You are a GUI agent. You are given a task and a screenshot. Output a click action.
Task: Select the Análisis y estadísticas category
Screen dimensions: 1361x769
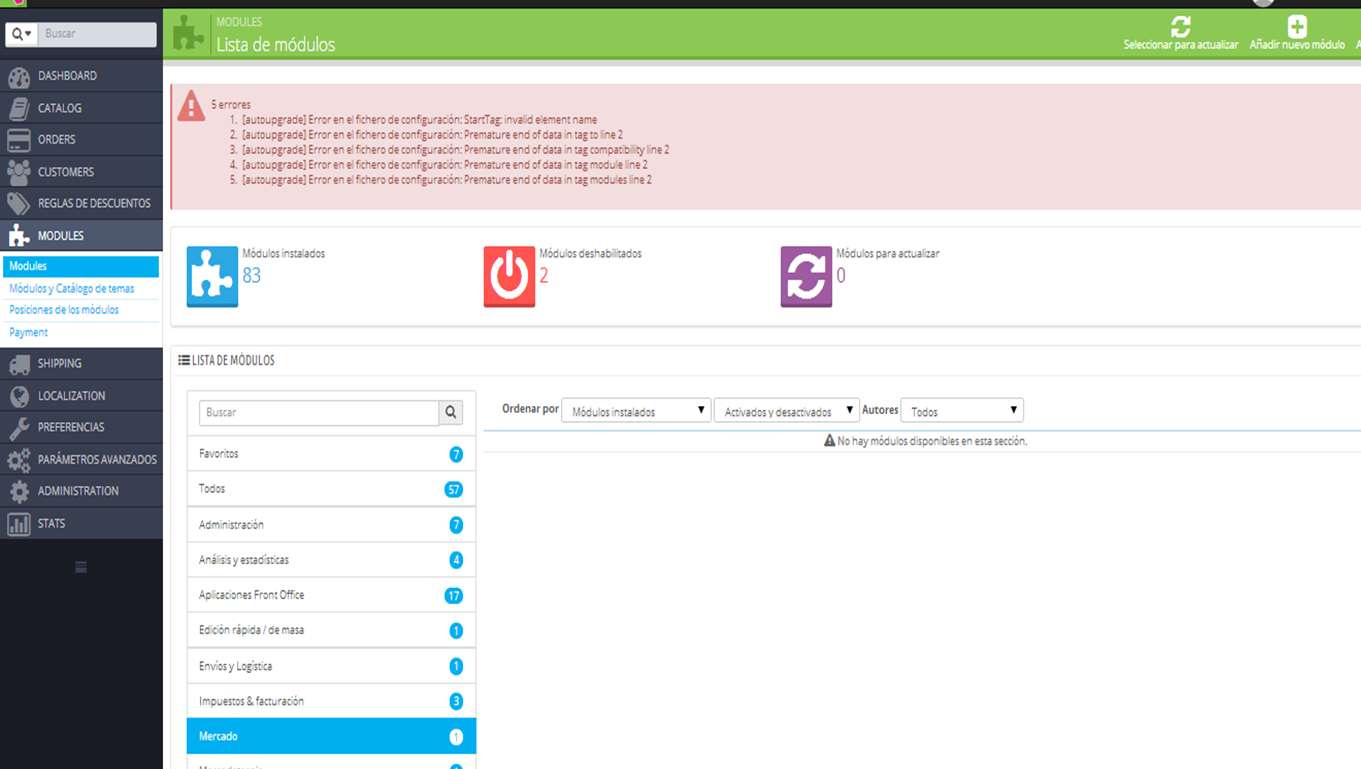pos(331,560)
